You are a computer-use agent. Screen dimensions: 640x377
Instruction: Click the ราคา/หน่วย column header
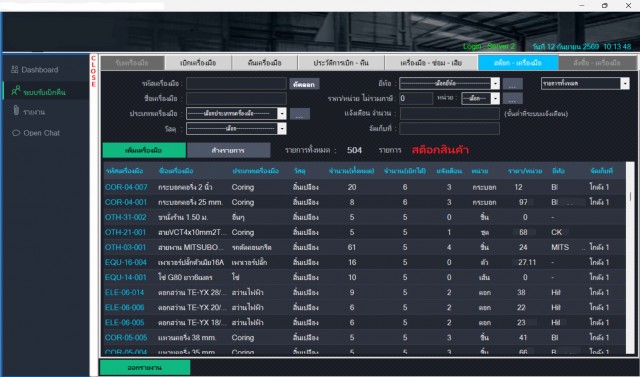(x=525, y=171)
